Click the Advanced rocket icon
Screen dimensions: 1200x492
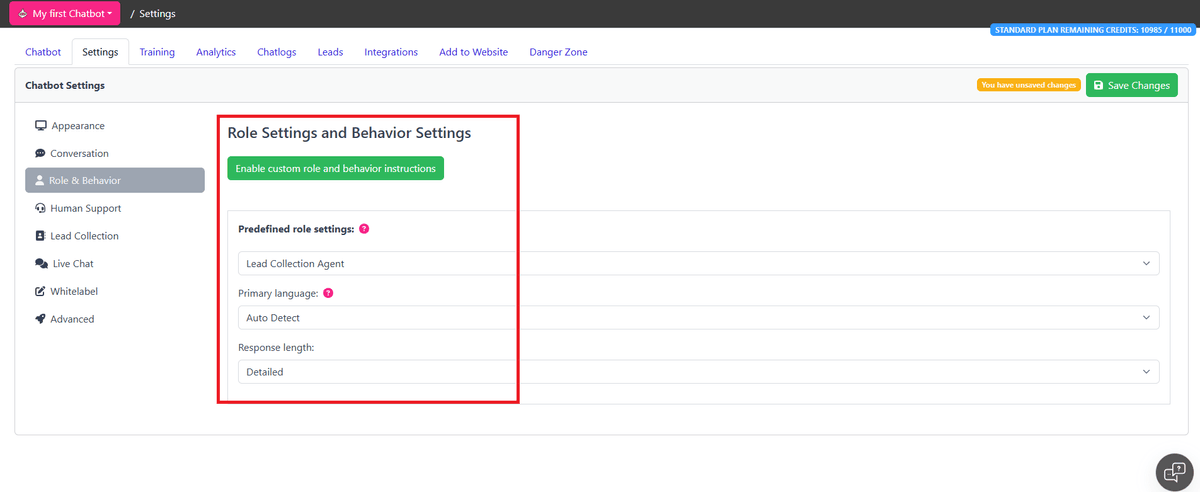(x=40, y=319)
